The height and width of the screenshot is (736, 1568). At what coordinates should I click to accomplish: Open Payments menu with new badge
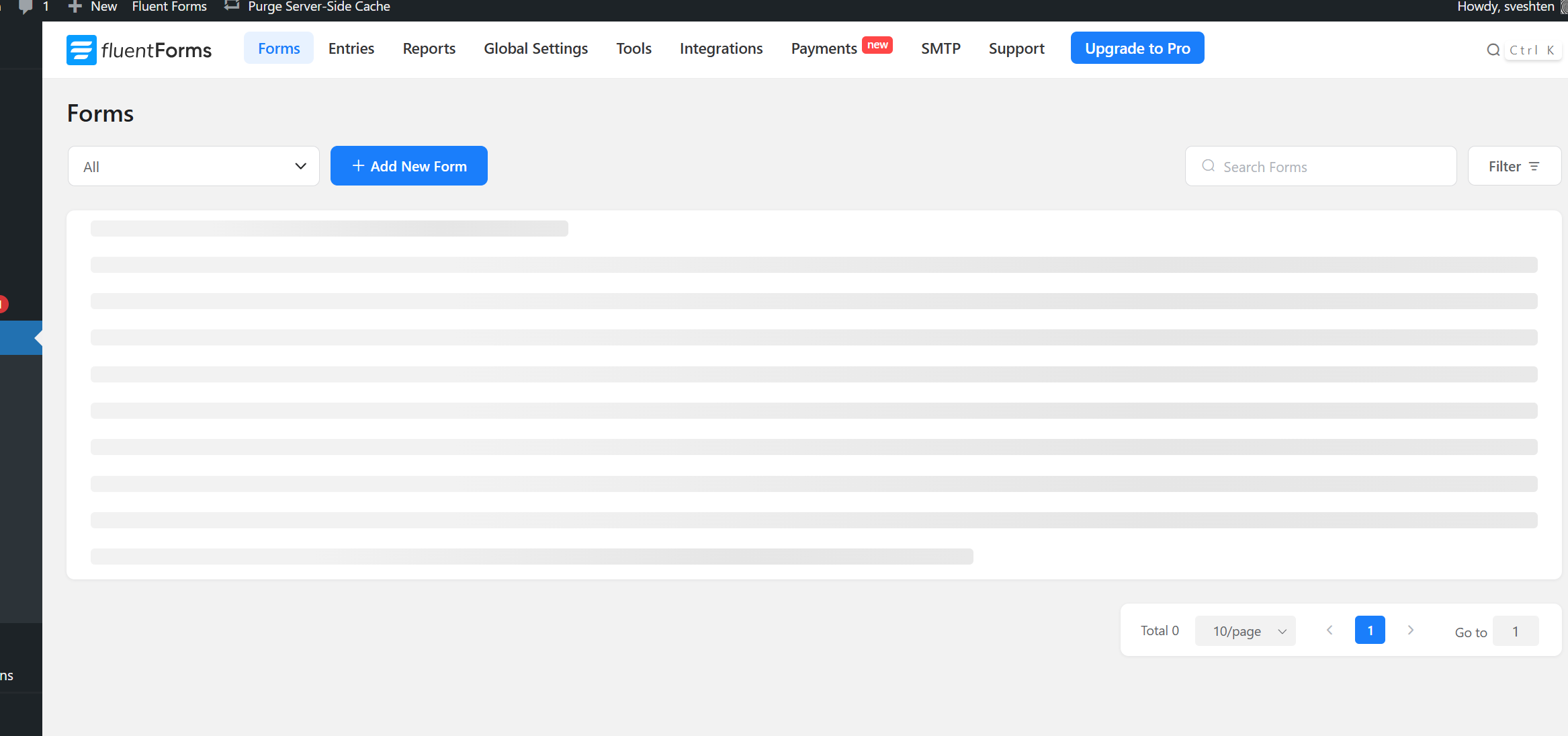point(824,48)
